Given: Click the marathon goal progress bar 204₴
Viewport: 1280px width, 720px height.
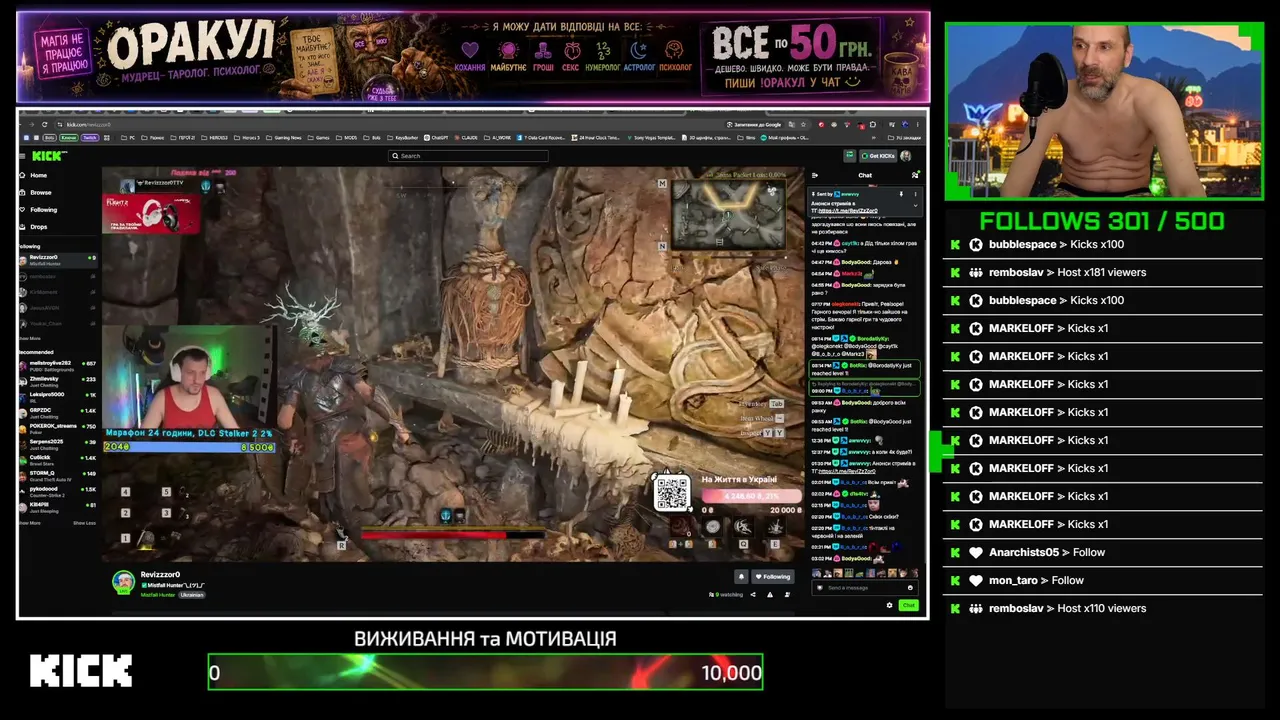Looking at the screenshot, I should tap(189, 446).
